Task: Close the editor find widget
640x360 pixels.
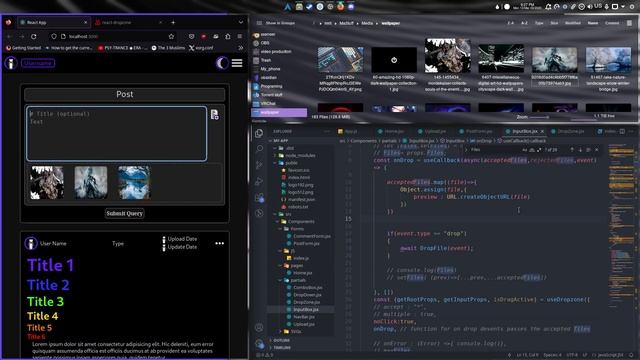Action: tap(597, 150)
